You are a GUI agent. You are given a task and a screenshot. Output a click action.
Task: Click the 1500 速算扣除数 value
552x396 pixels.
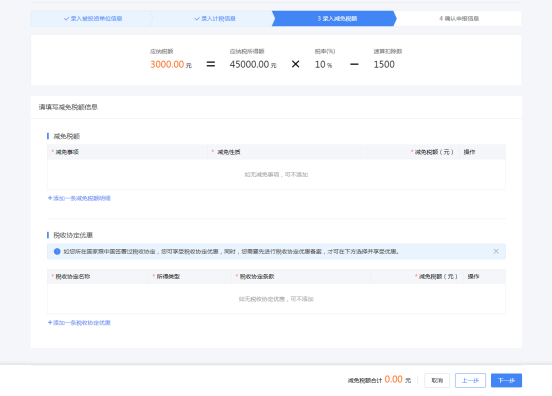(x=384, y=64)
